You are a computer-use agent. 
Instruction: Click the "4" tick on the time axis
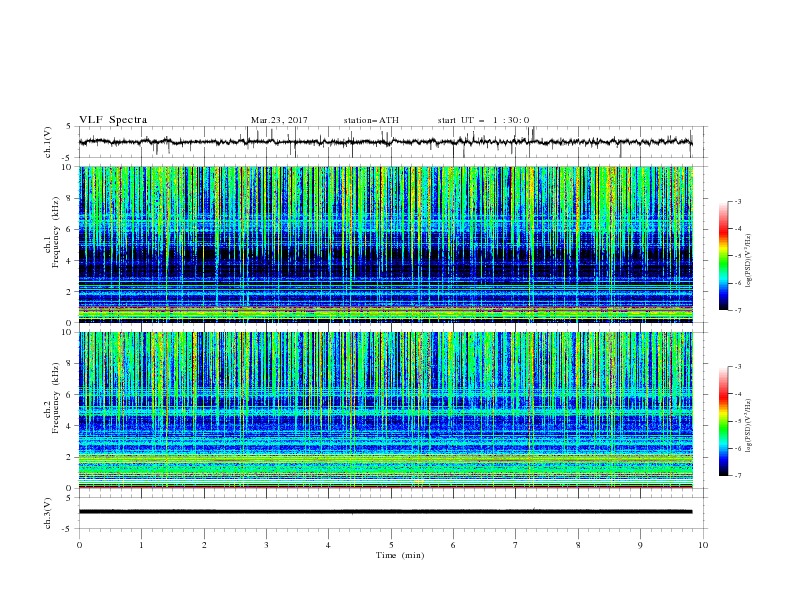pyautogui.click(x=328, y=545)
